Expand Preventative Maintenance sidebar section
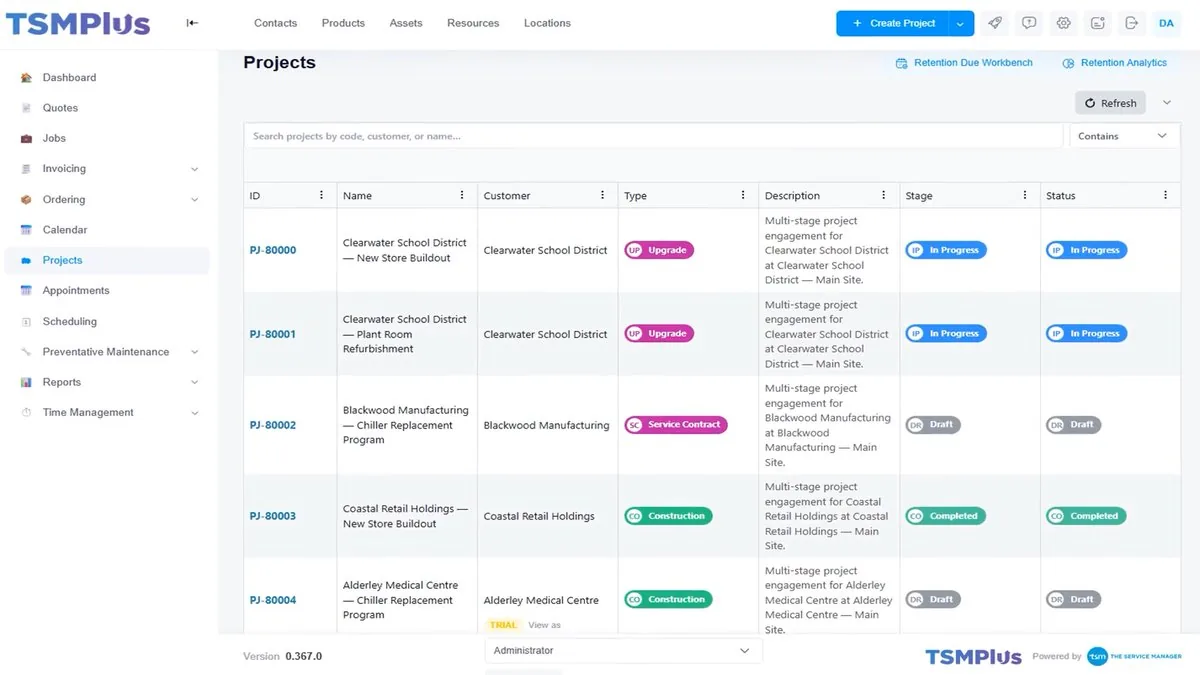 [x=194, y=352]
